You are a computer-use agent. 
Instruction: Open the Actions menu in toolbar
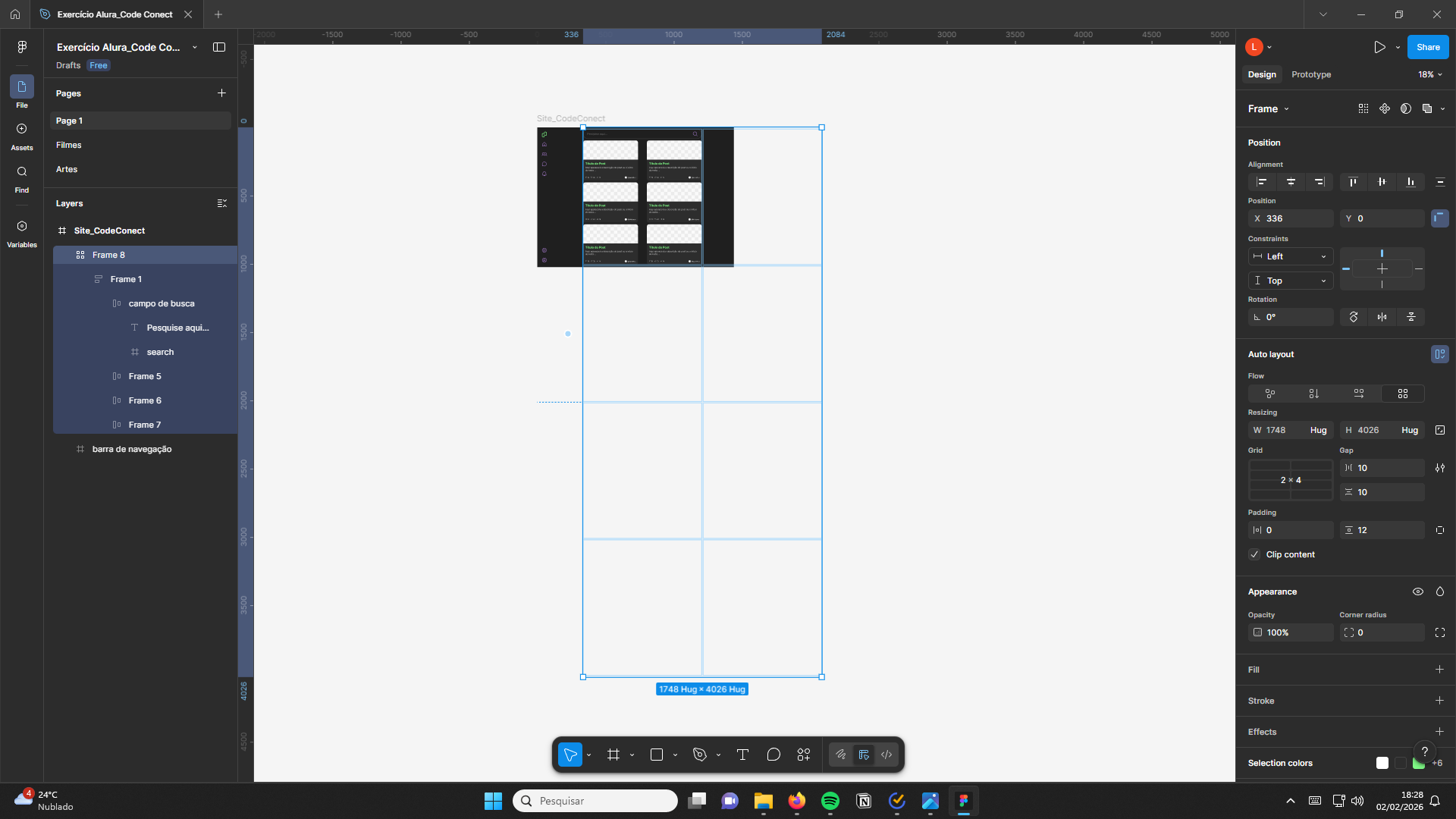pos(804,755)
